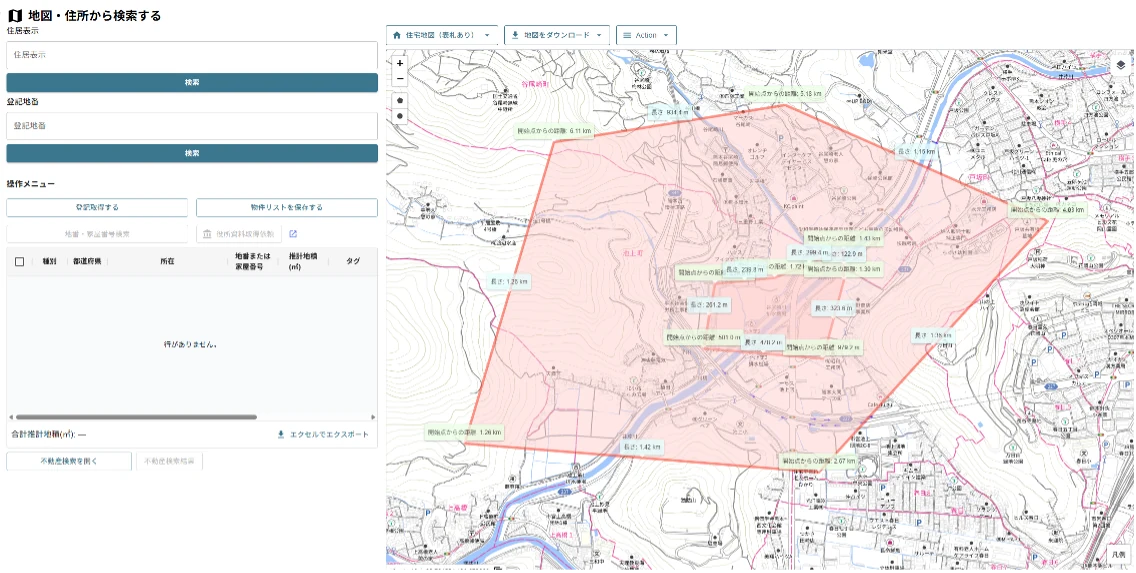1136x573 pixels.
Task: Click the download icon in 地図をダウンロード button
Action: [x=515, y=35]
